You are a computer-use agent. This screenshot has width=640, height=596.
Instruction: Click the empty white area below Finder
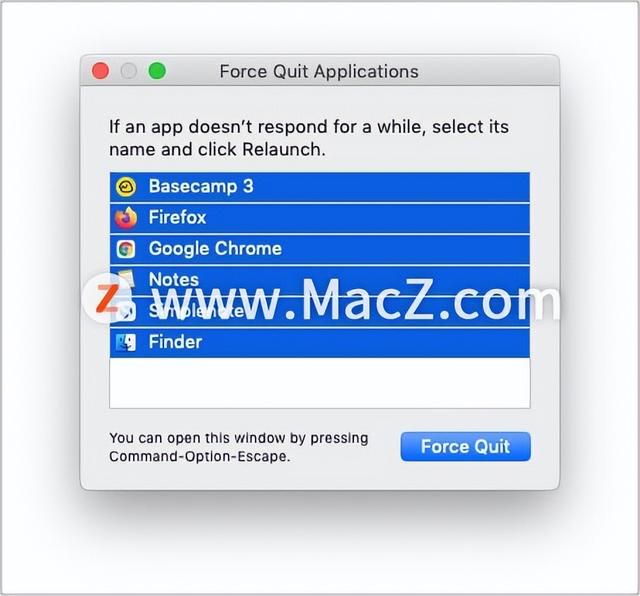point(320,383)
